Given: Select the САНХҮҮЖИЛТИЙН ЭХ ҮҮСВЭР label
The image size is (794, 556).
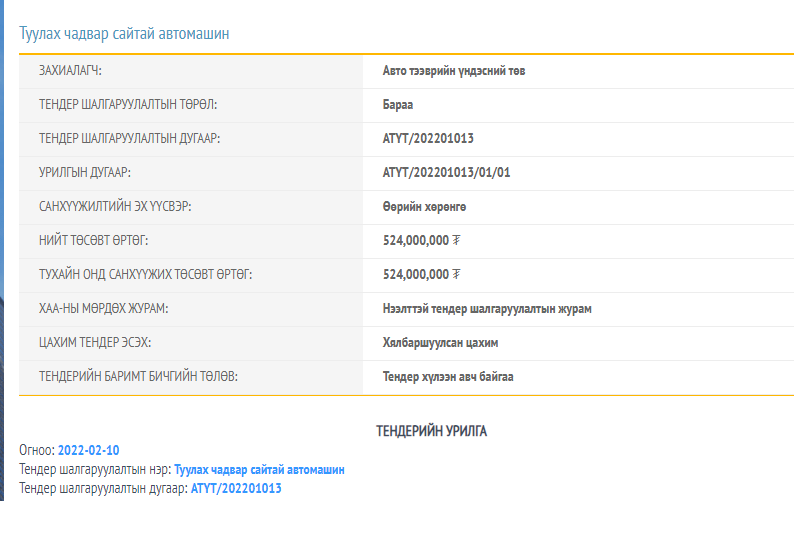Looking at the screenshot, I should pyautogui.click(x=115, y=207).
